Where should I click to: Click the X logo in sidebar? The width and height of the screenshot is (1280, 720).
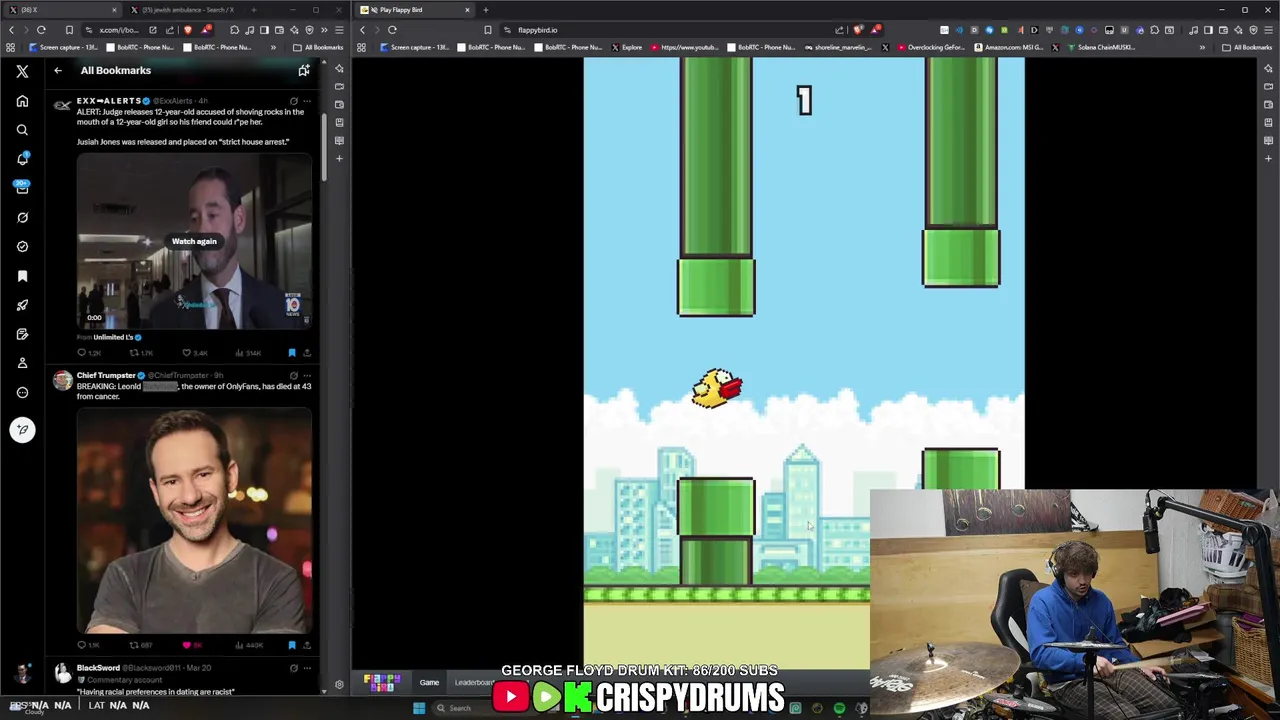tap(22, 71)
